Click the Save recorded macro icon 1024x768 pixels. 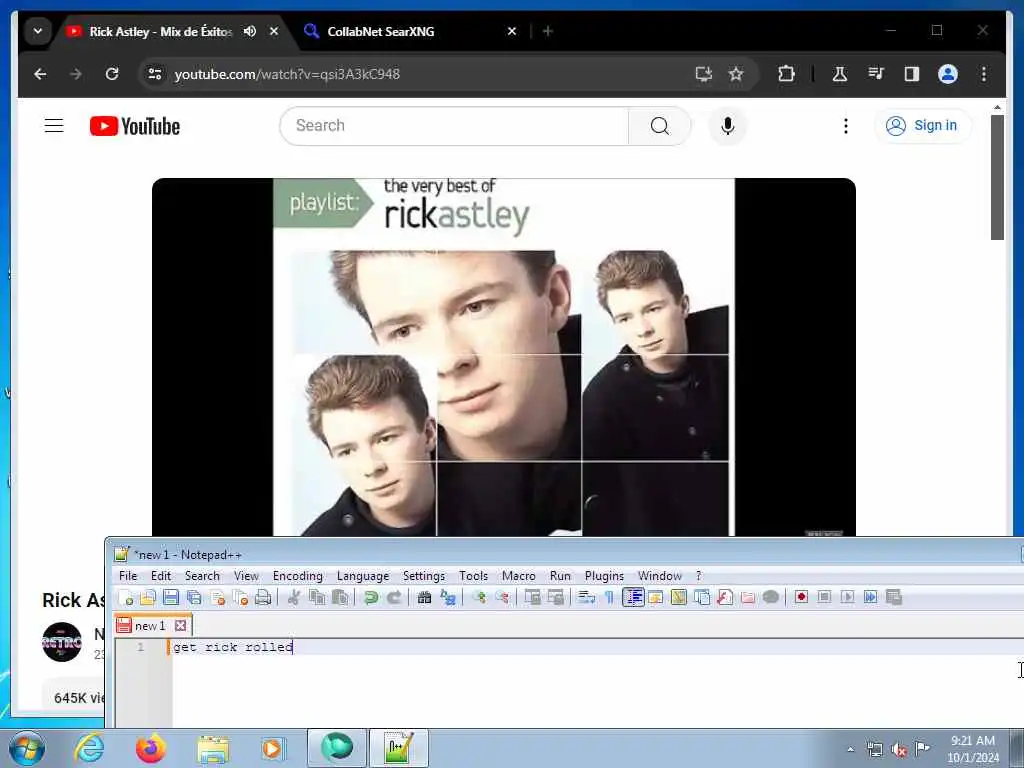tap(894, 597)
